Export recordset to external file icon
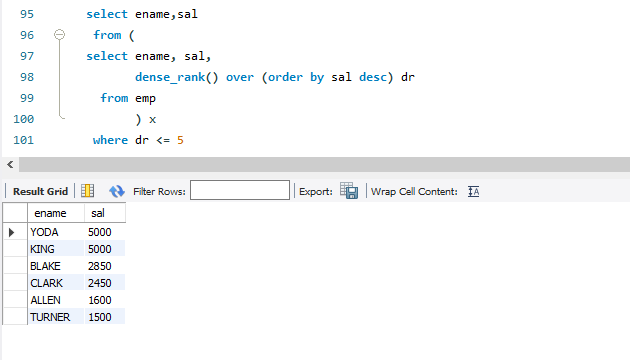The height and width of the screenshot is (360, 630). (x=349, y=191)
